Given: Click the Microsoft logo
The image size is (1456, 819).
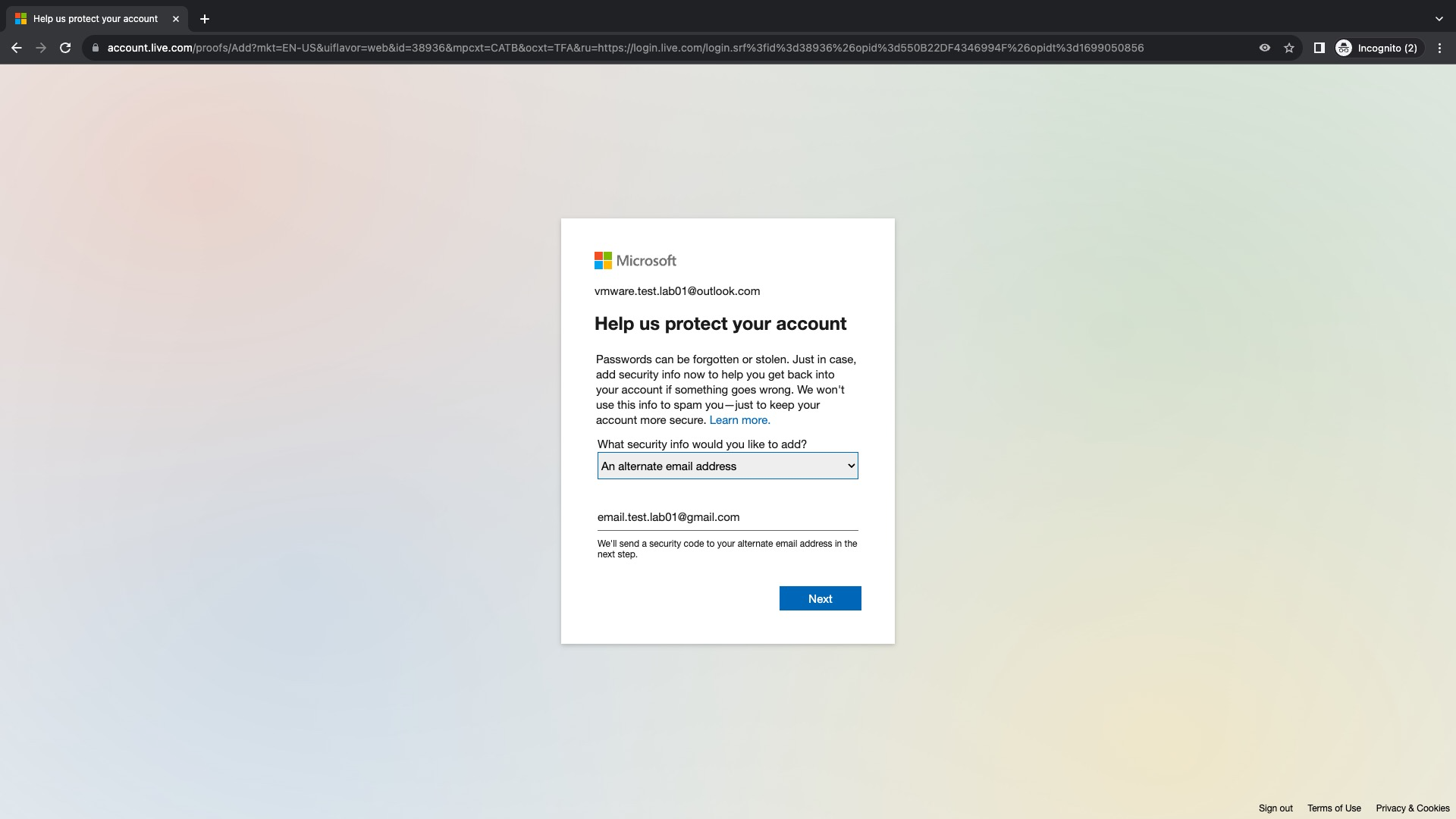Looking at the screenshot, I should pyautogui.click(x=635, y=260).
